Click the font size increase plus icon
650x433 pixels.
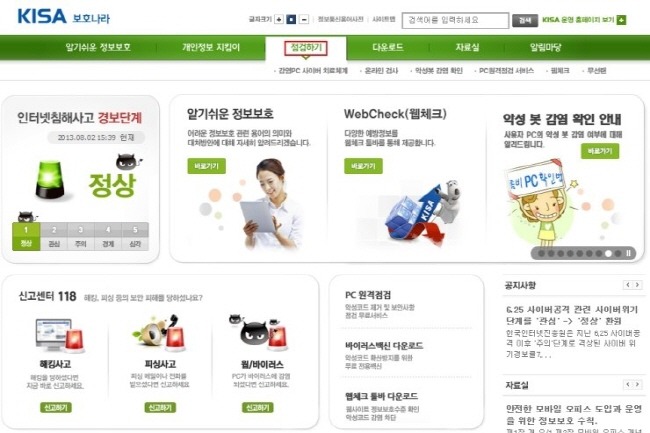pos(279,19)
